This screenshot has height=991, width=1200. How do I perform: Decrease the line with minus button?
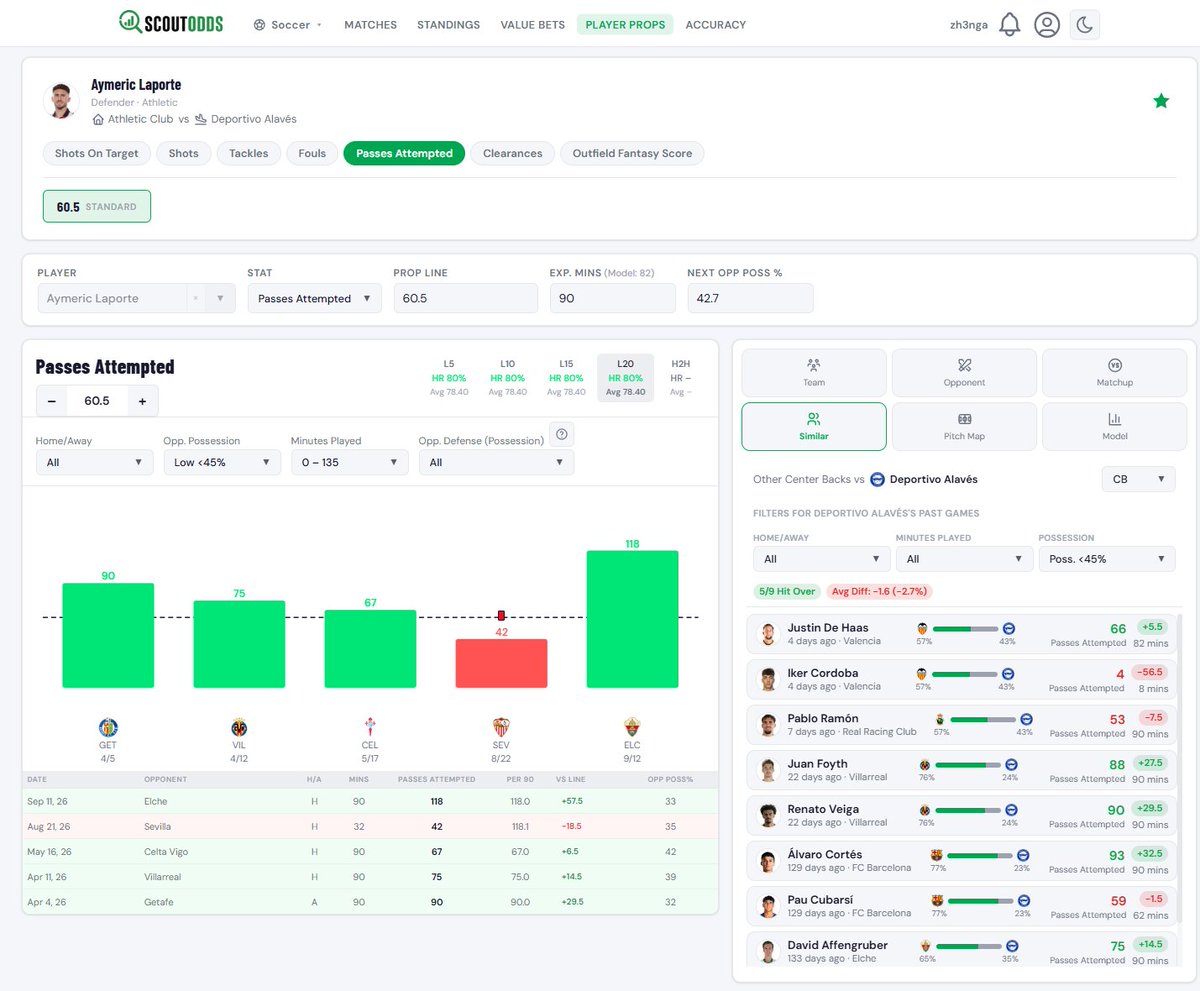(52, 401)
